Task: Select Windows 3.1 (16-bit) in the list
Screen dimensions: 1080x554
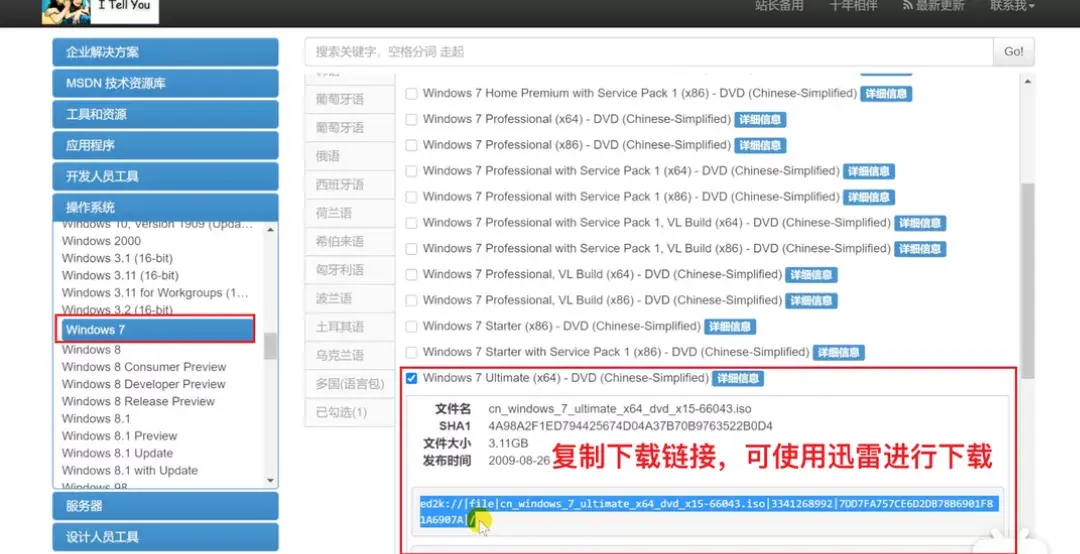Action: click(x=117, y=258)
